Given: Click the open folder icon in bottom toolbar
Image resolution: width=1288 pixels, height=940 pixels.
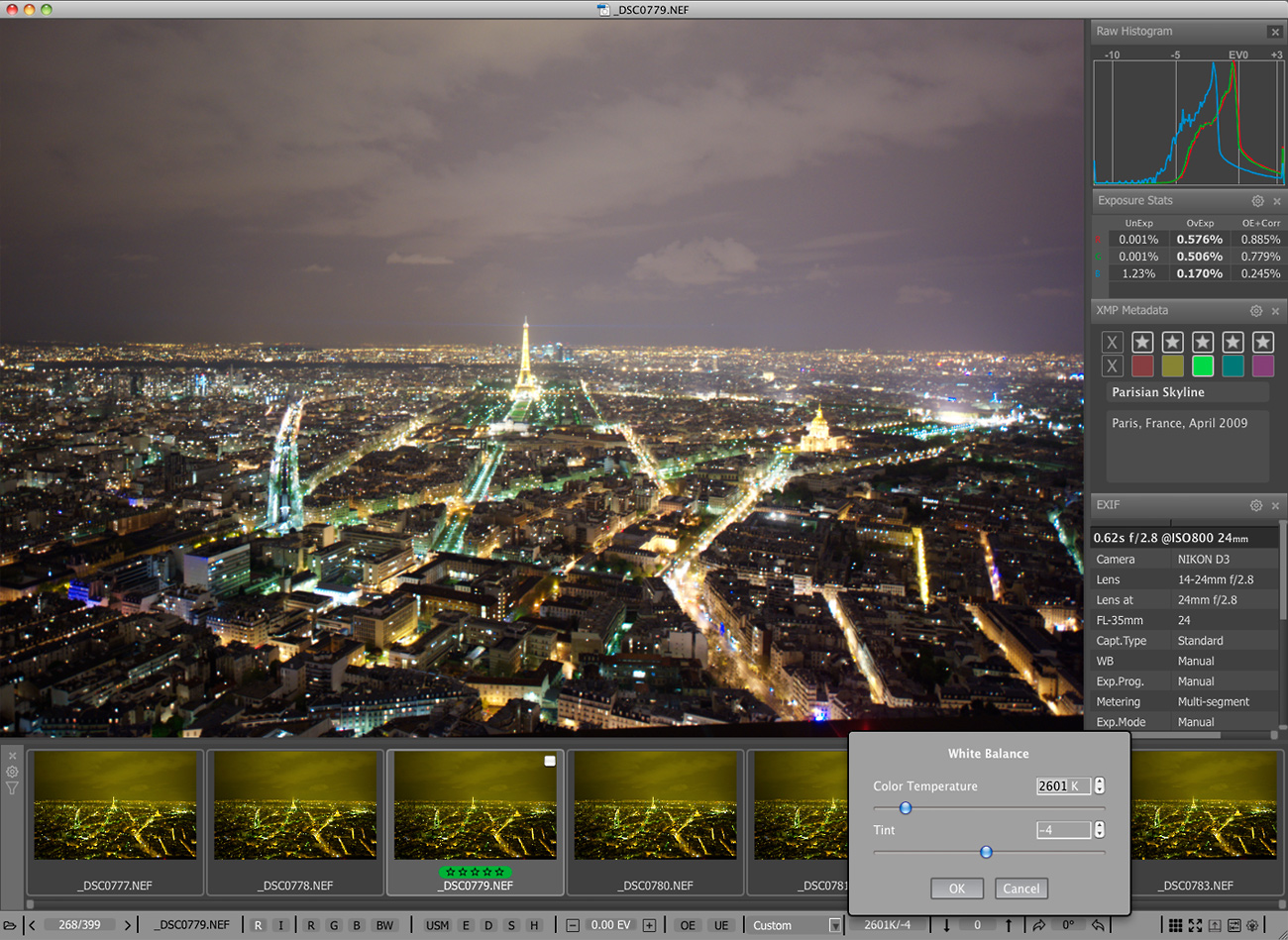Looking at the screenshot, I should (10, 925).
